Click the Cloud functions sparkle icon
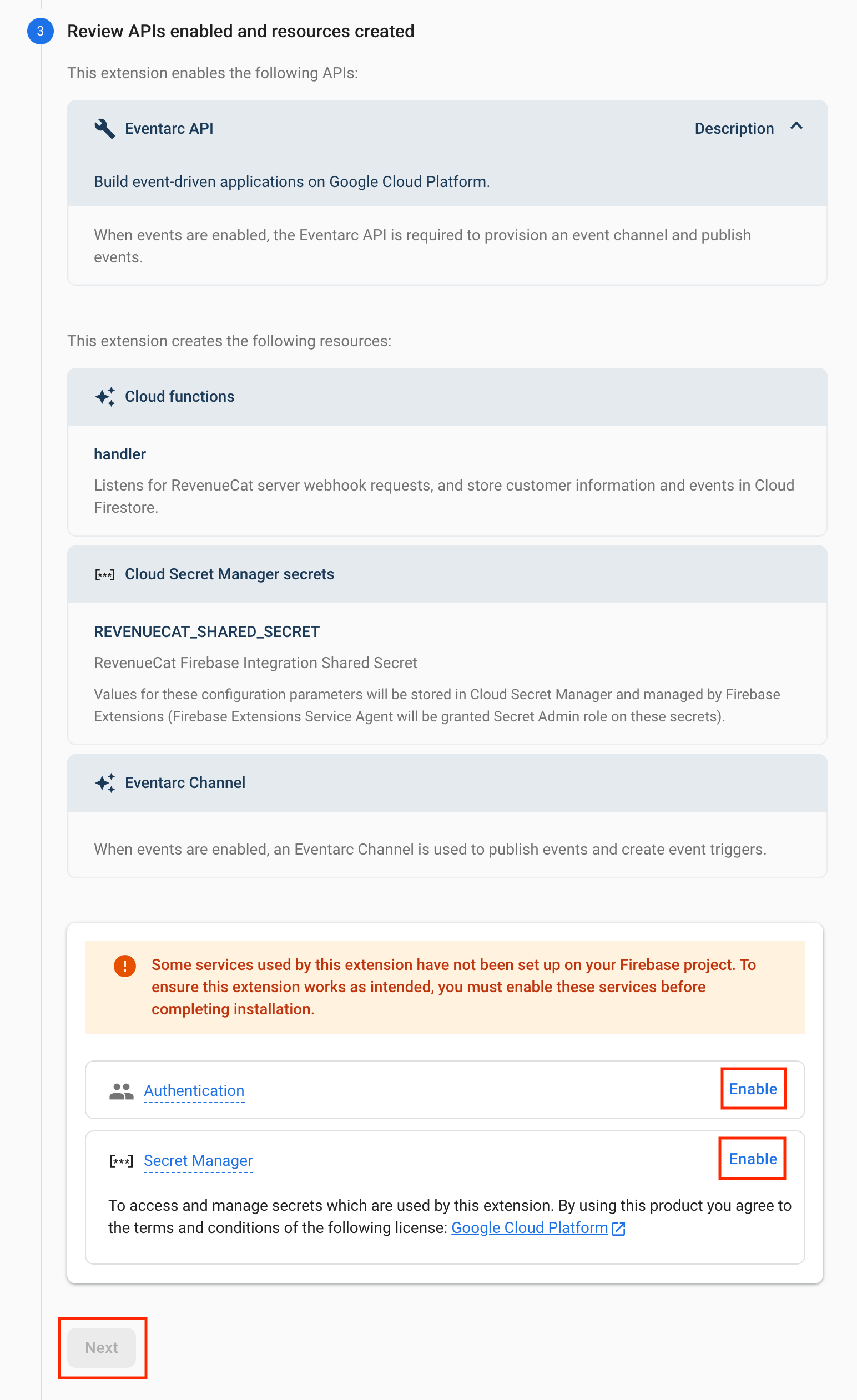This screenshot has width=857, height=1400. coord(104,397)
